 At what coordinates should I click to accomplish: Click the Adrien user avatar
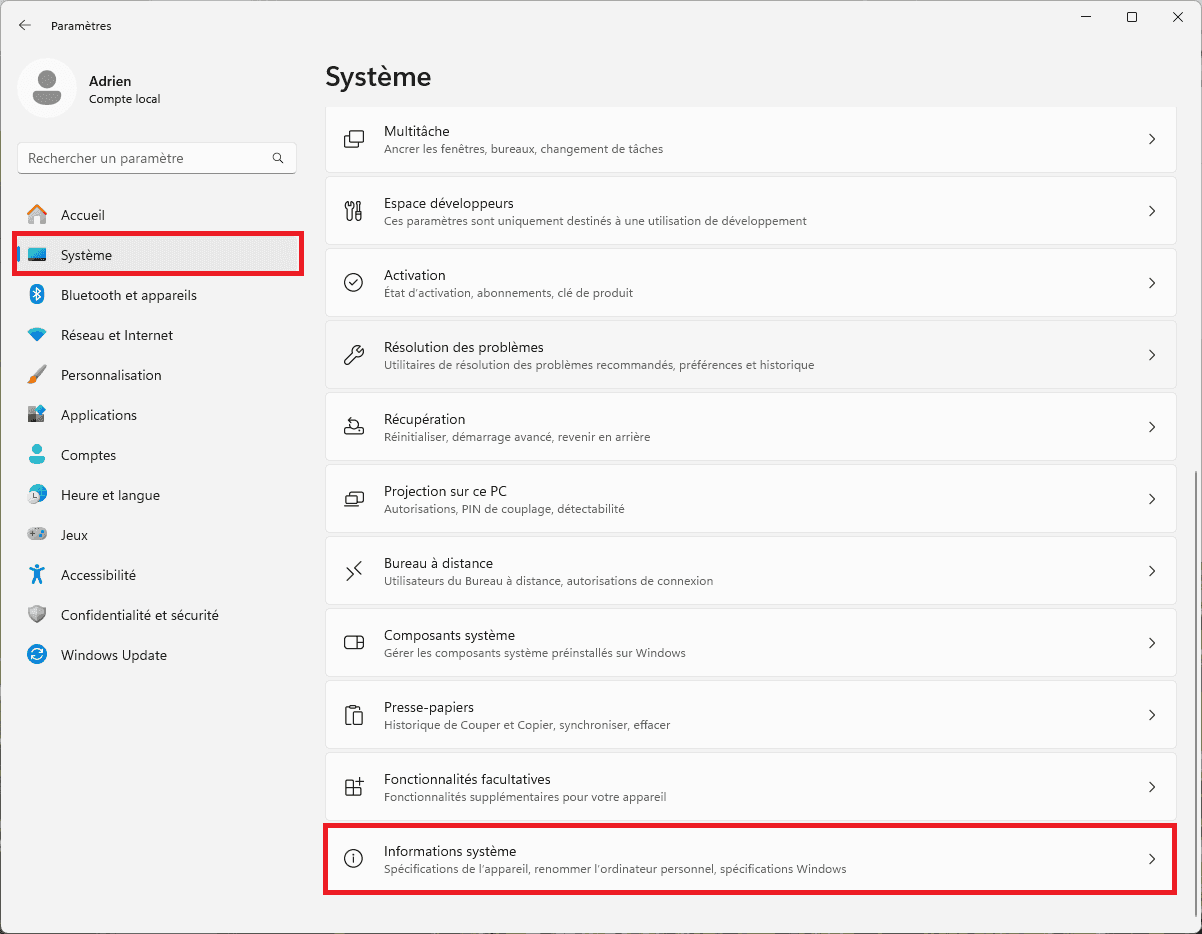pyautogui.click(x=47, y=88)
